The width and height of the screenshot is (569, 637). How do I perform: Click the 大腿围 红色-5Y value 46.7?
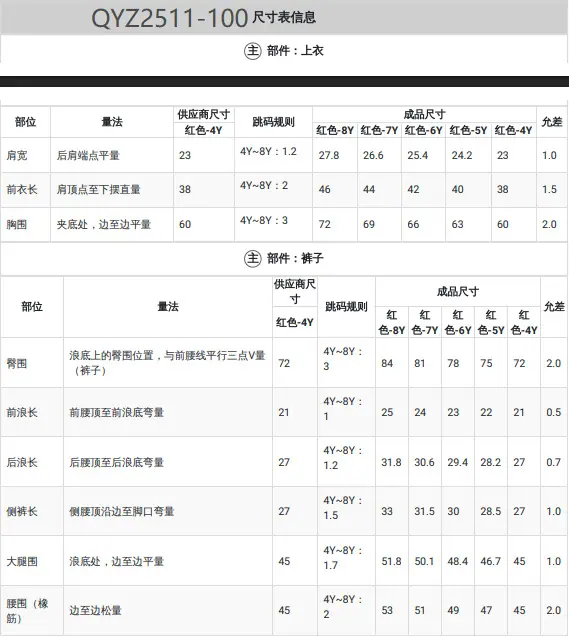click(491, 561)
